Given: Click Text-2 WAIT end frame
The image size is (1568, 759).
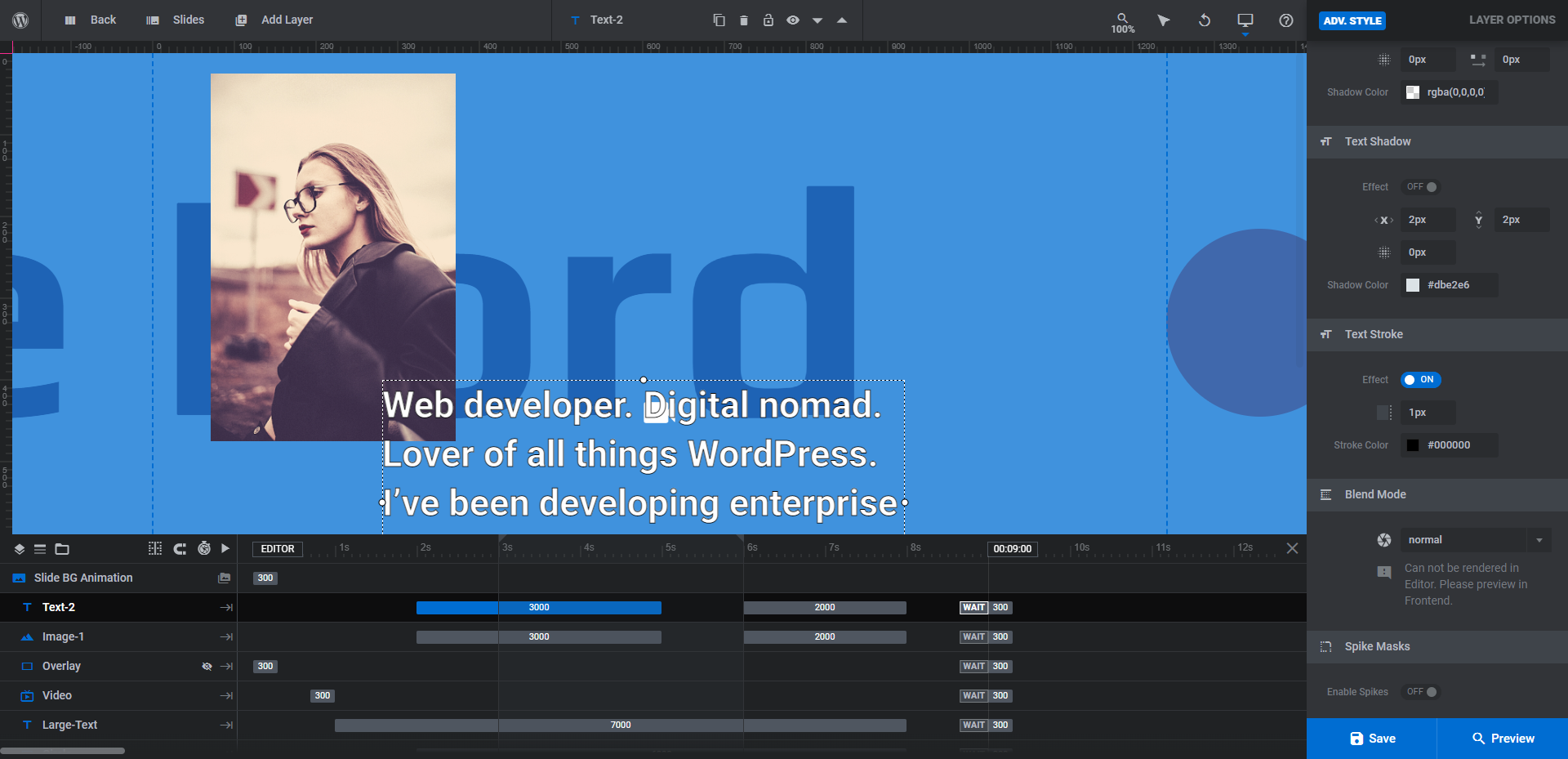Looking at the screenshot, I should 973,607.
